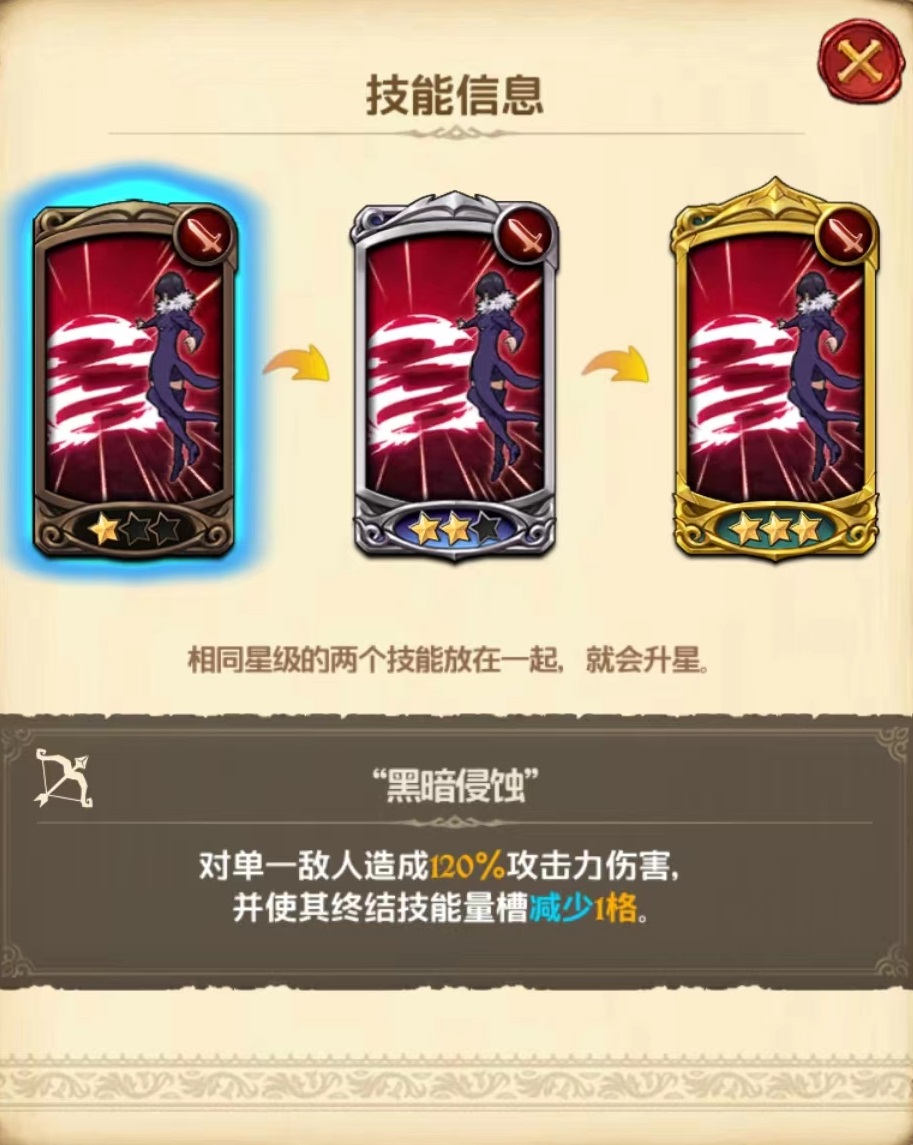Click sword icon on bronze card
This screenshot has width=913, height=1145.
(x=206, y=235)
